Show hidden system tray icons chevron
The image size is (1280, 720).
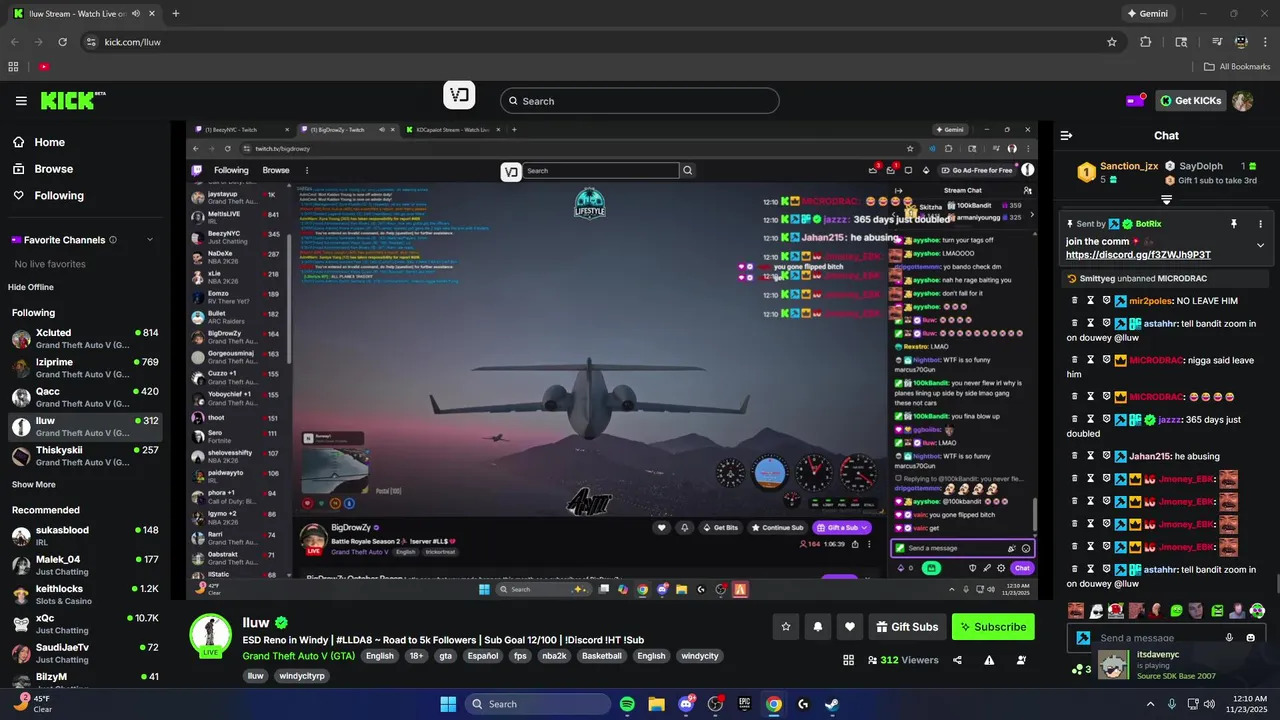[1150, 704]
